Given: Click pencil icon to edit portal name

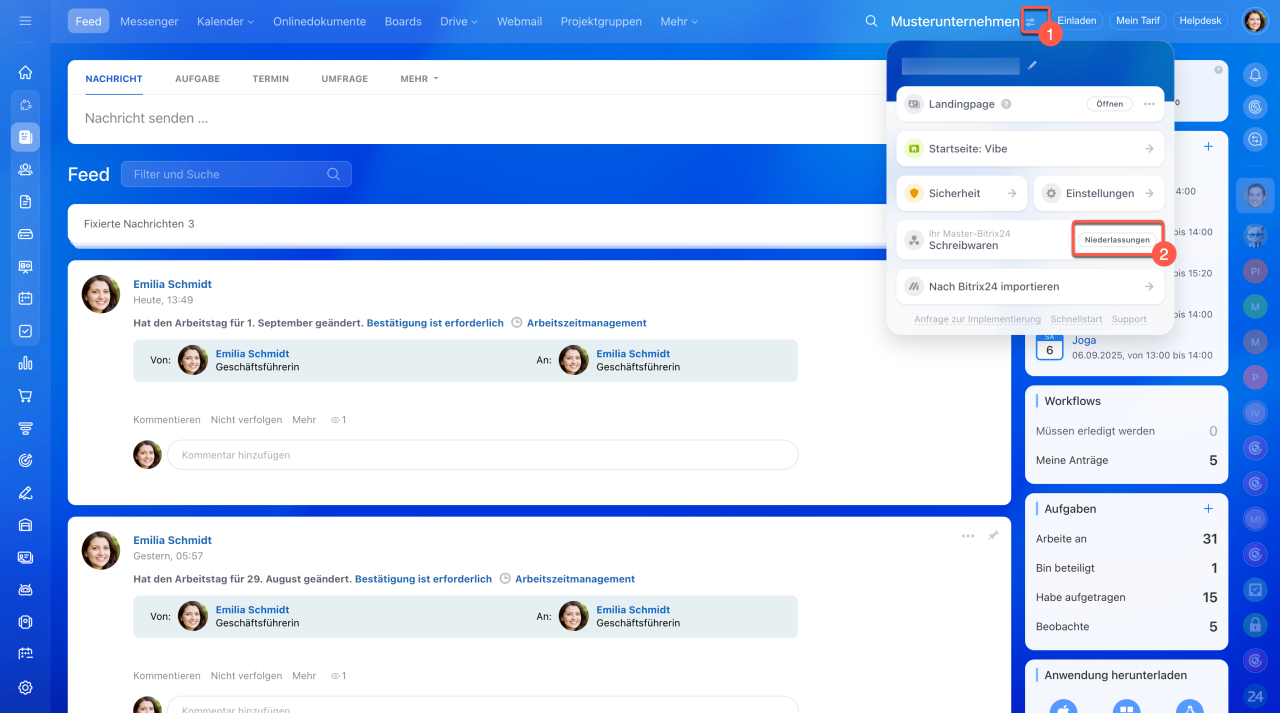Looking at the screenshot, I should [1032, 66].
